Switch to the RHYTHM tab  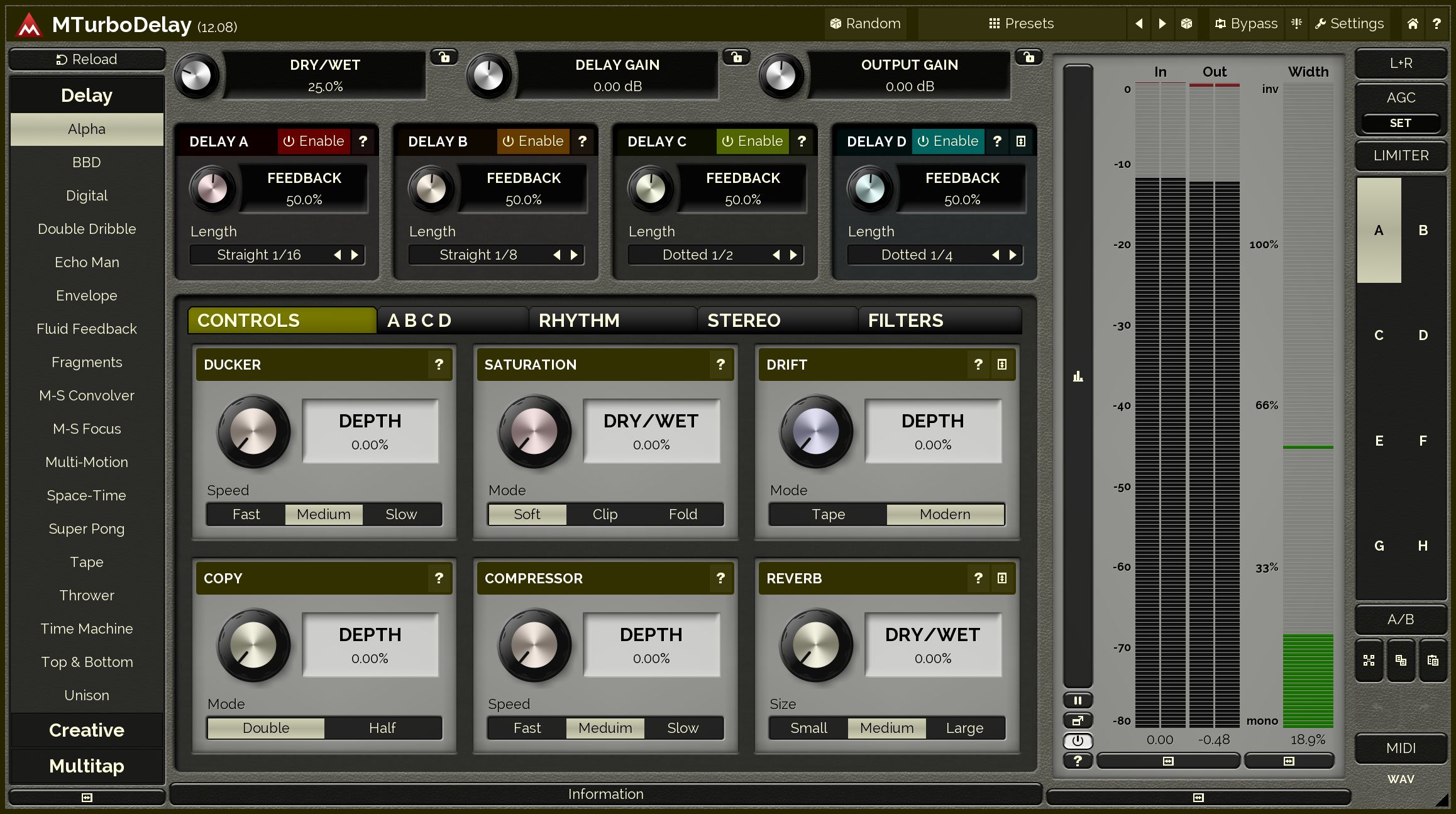(613, 320)
